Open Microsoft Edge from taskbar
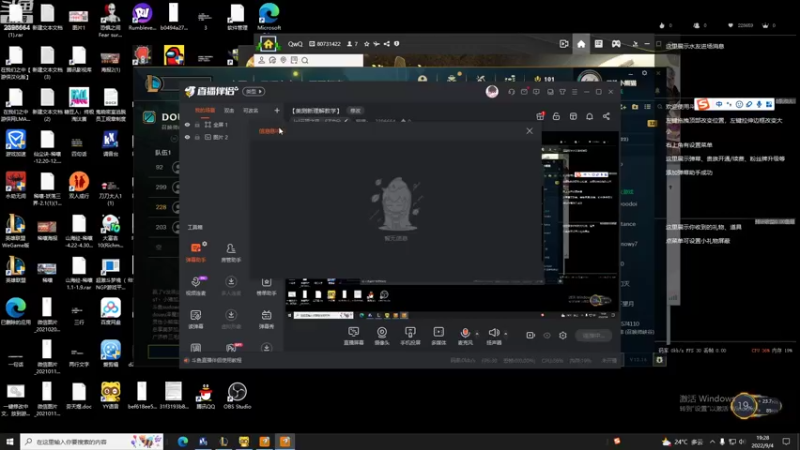The width and height of the screenshot is (800, 450). click(183, 441)
